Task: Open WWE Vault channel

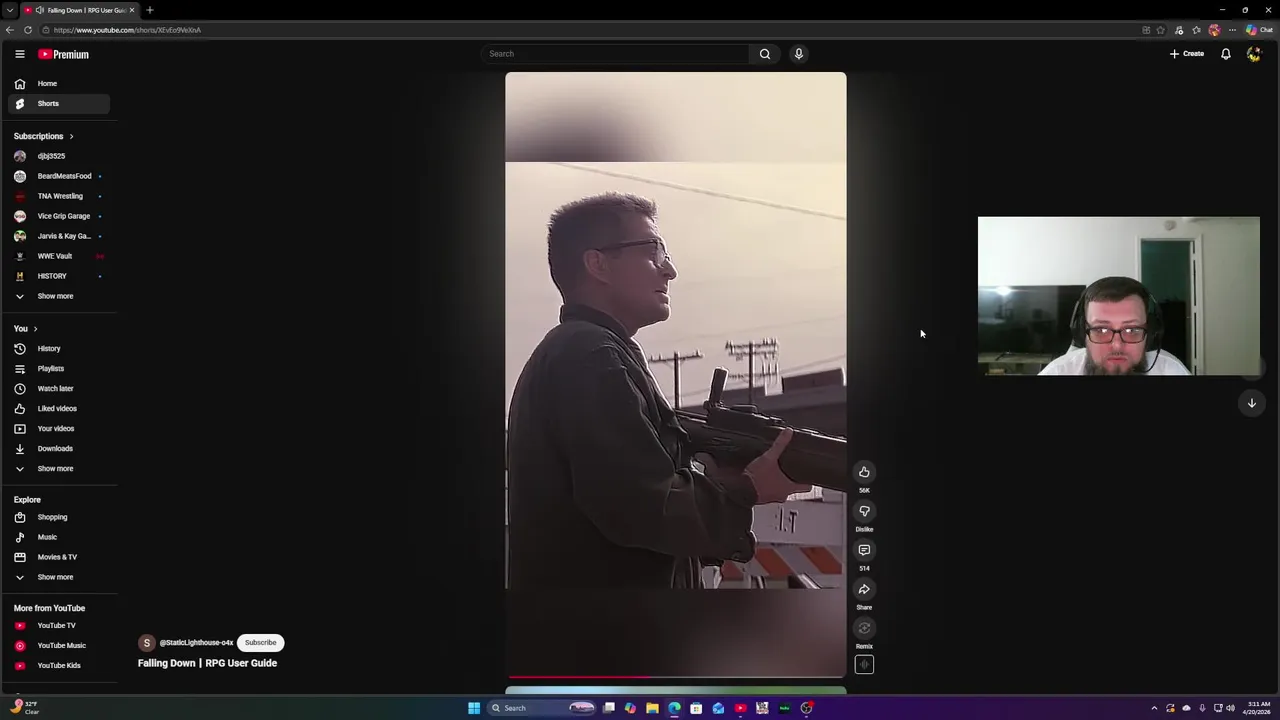Action: point(59,256)
